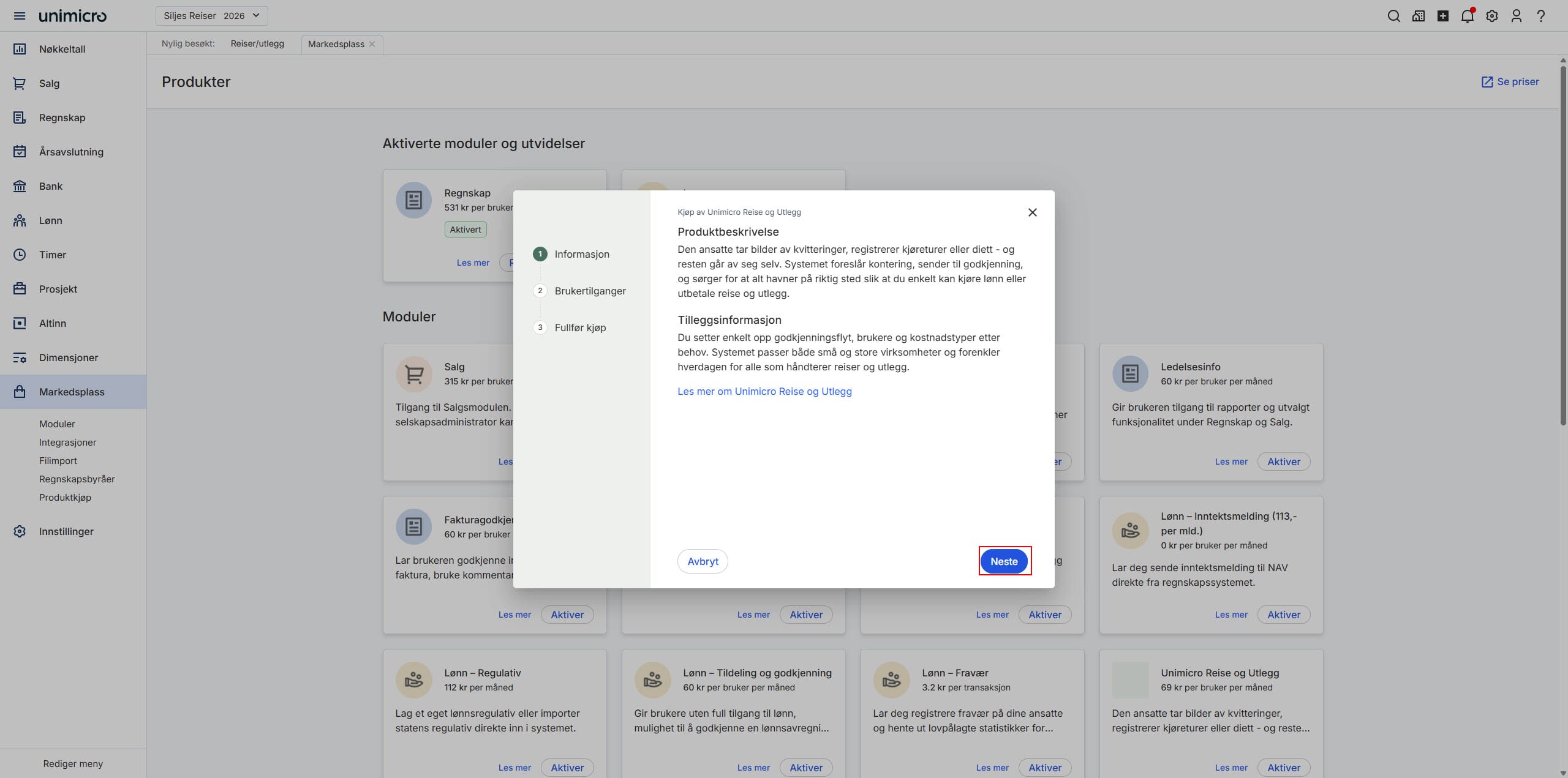
Task: Open the help question mark icon
Action: tap(1540, 16)
